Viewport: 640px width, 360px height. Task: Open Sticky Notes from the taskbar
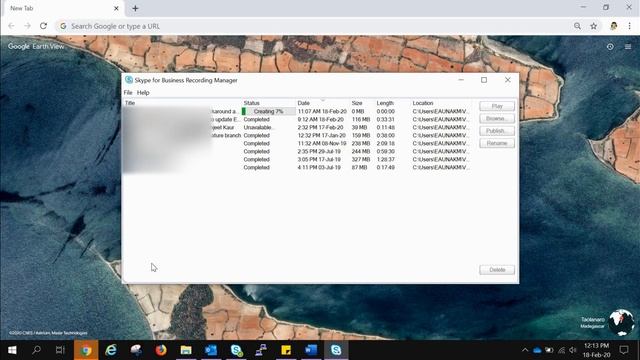click(x=286, y=350)
